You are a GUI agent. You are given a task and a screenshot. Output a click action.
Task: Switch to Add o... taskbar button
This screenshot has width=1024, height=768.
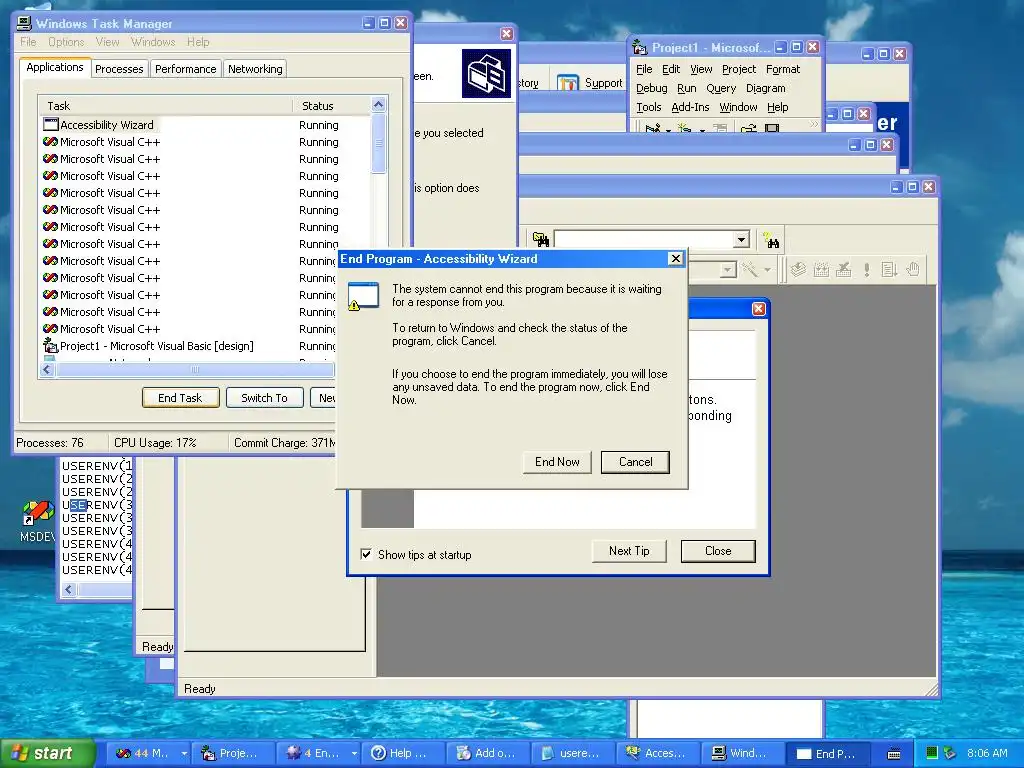(488, 753)
